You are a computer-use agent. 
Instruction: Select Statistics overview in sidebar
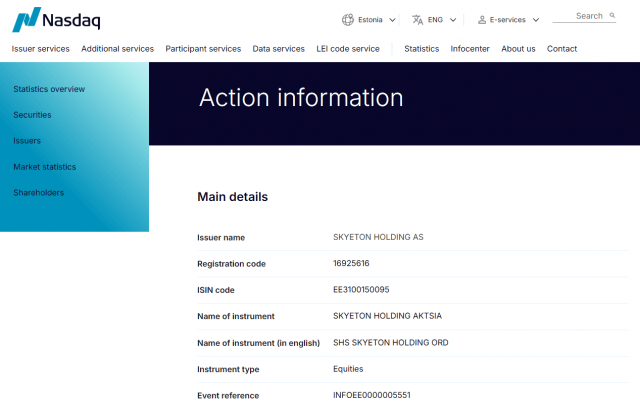[x=49, y=89]
